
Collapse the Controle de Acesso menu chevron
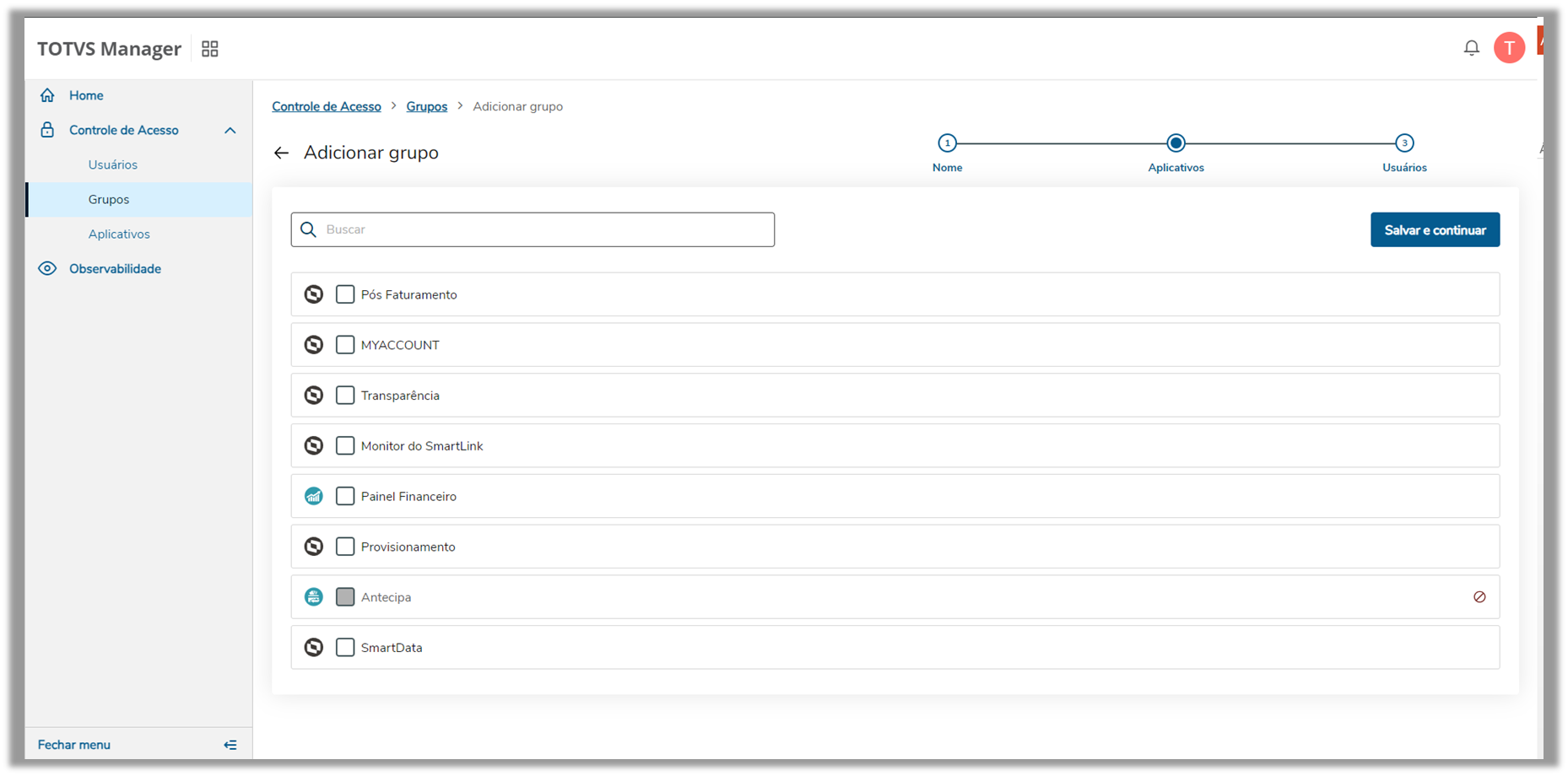[230, 131]
